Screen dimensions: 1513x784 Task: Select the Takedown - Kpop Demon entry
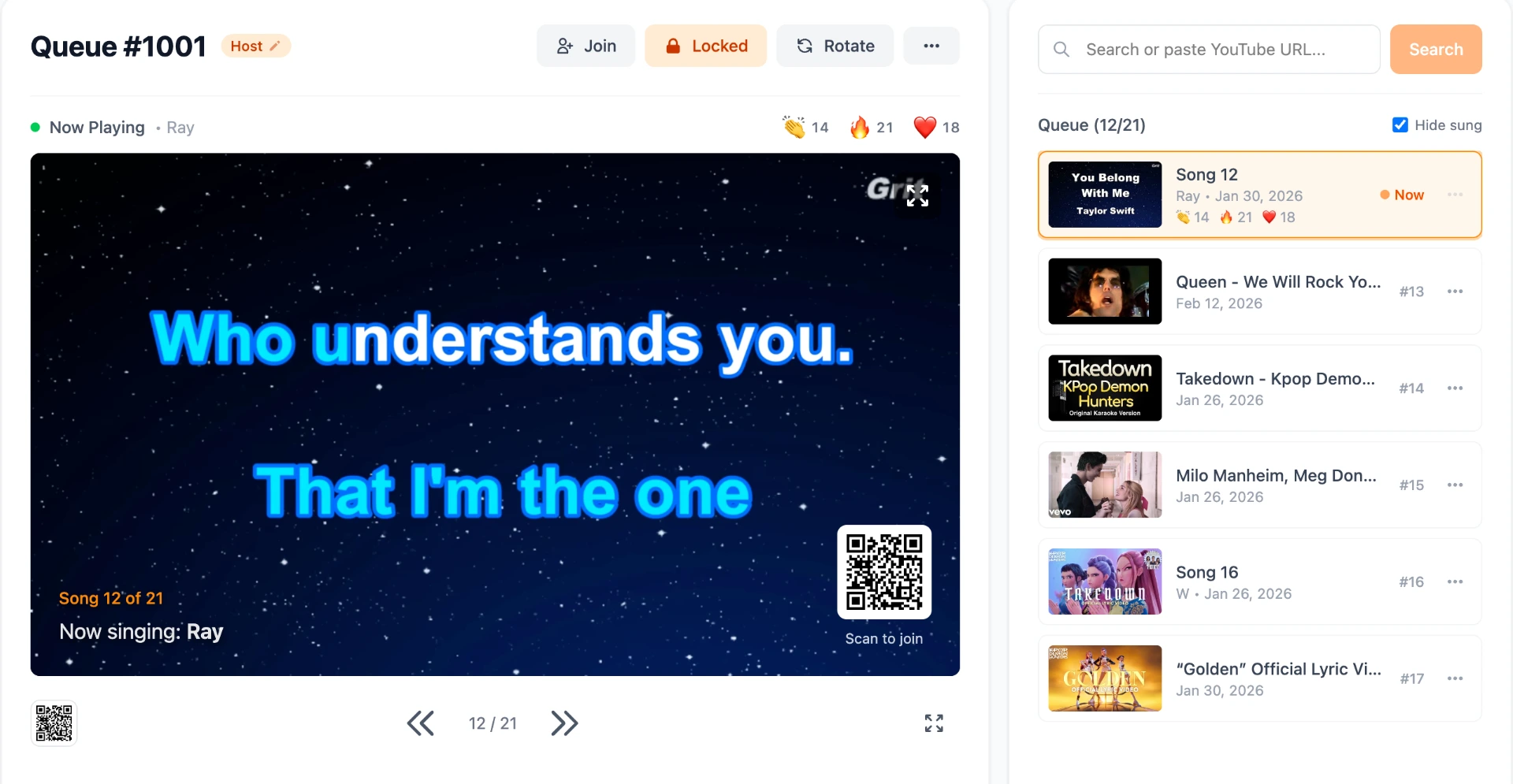pos(1259,388)
